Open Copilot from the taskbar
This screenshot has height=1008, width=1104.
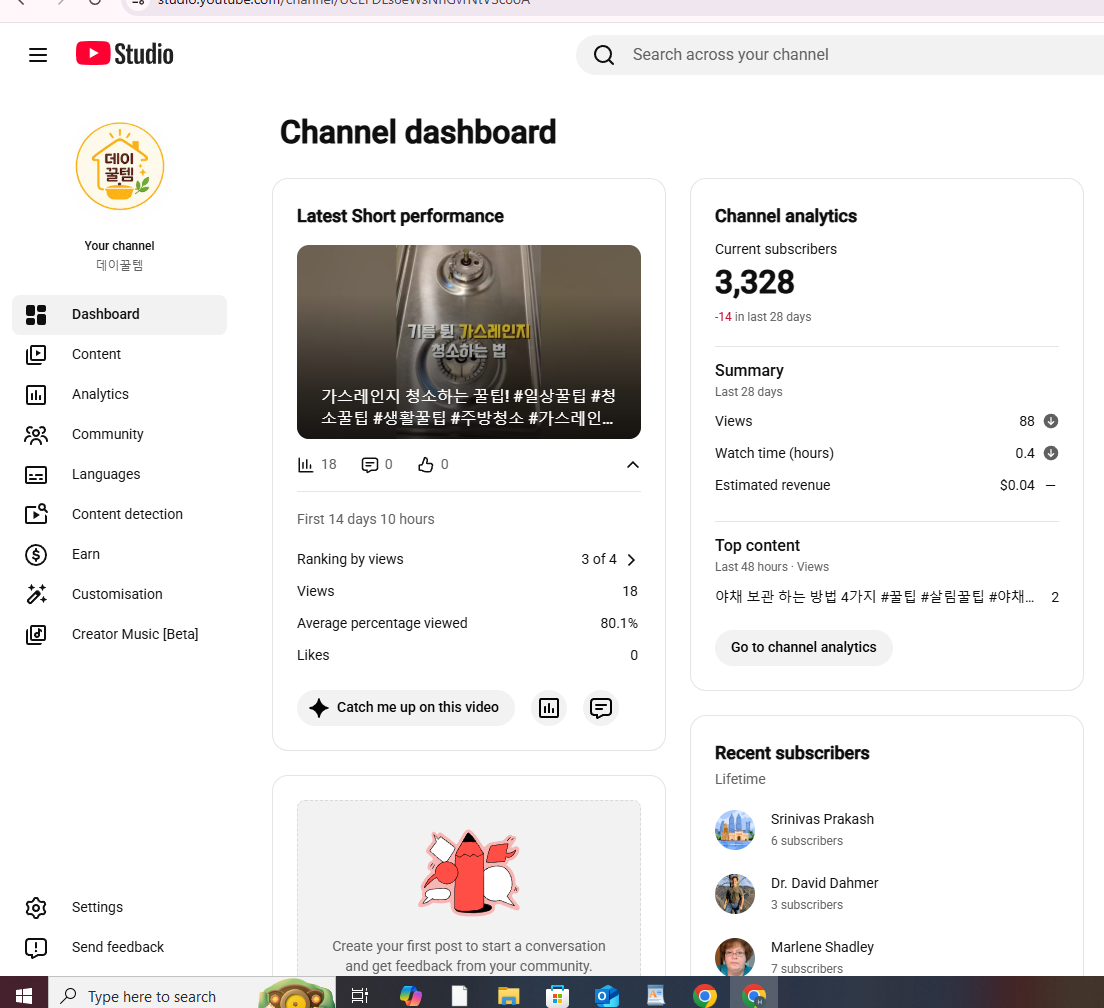[x=410, y=995]
